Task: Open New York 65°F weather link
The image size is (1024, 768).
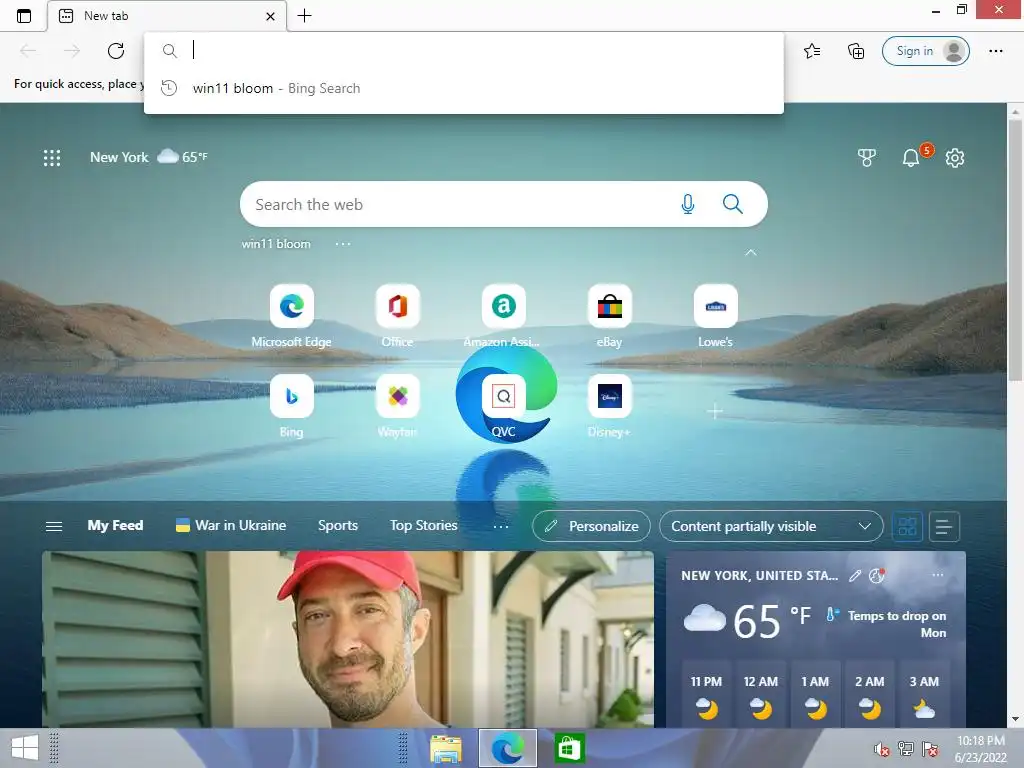Action: point(149,157)
